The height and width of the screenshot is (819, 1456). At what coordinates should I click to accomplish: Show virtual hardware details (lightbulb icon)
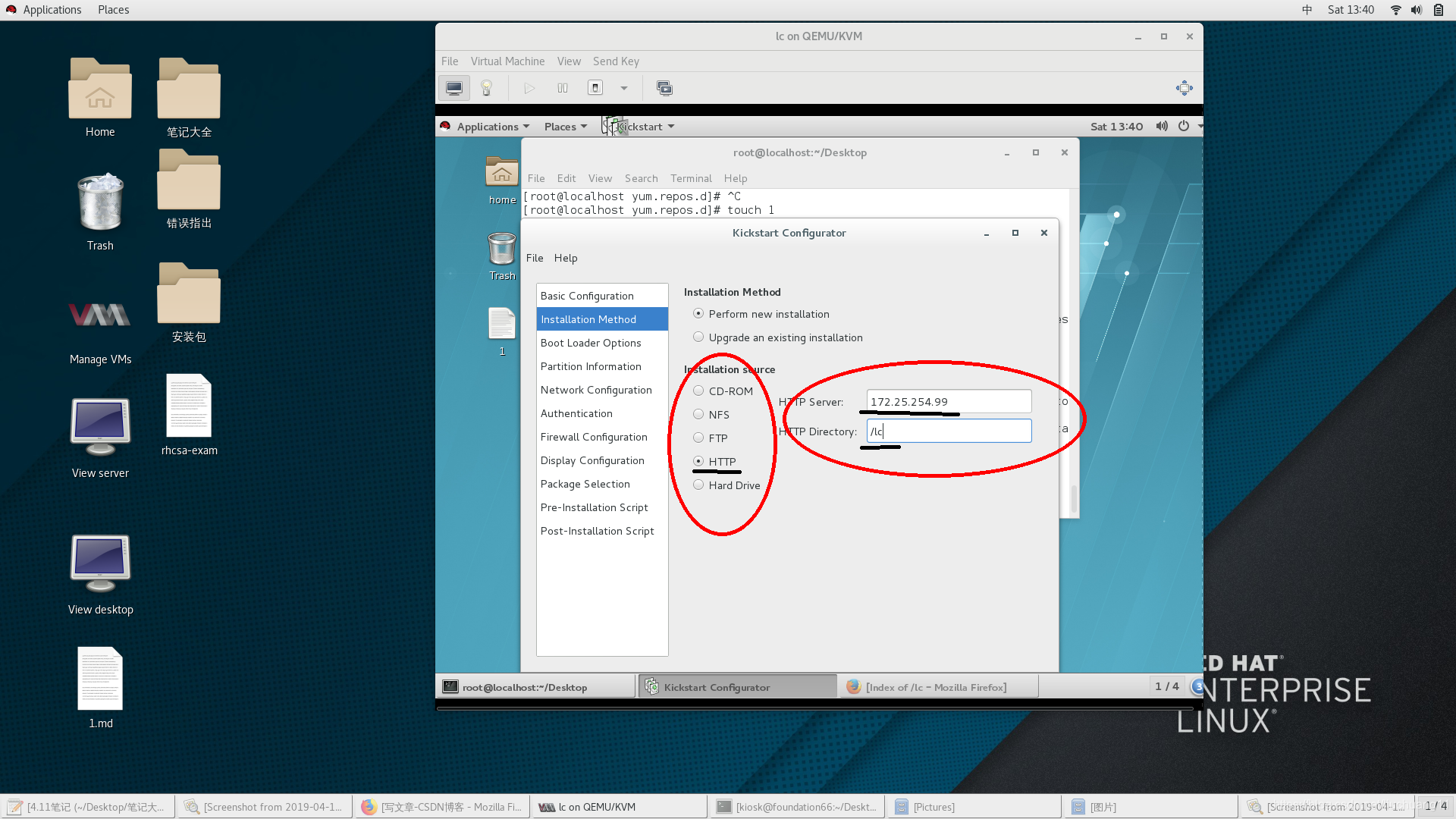click(x=487, y=88)
